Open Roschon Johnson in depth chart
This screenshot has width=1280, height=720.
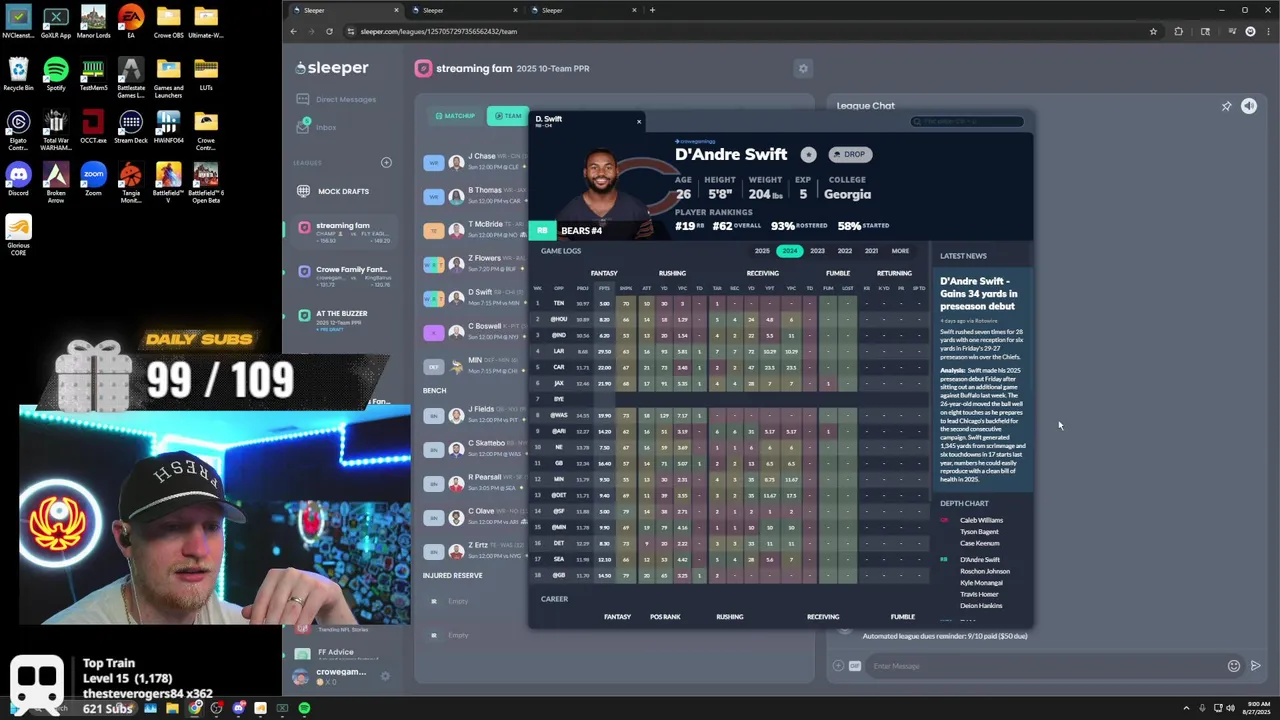click(x=985, y=571)
